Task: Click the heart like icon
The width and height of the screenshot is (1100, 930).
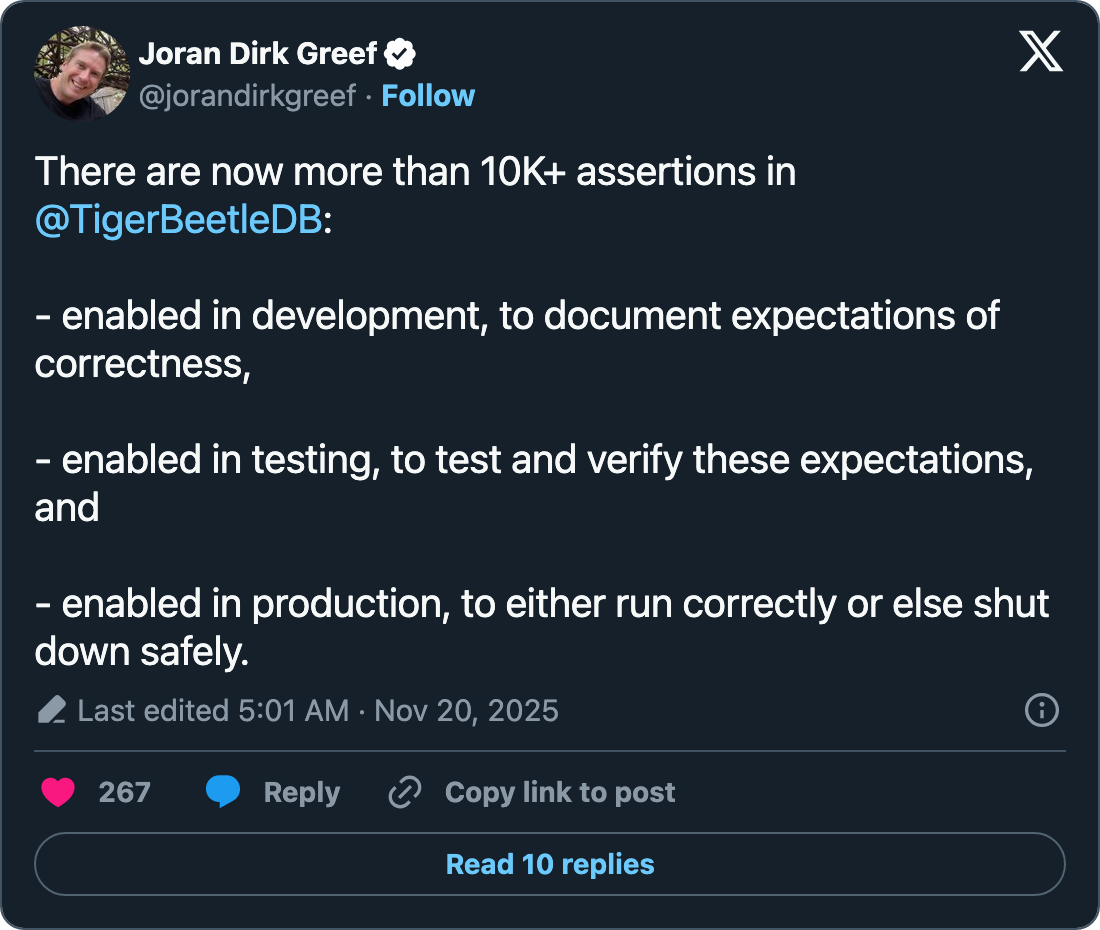Action: click(x=58, y=793)
